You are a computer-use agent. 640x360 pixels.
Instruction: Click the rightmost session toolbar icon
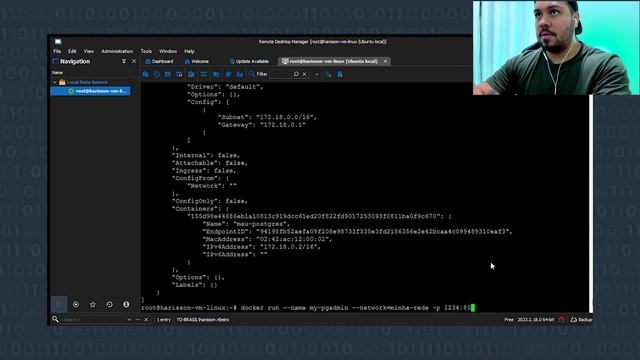340,74
